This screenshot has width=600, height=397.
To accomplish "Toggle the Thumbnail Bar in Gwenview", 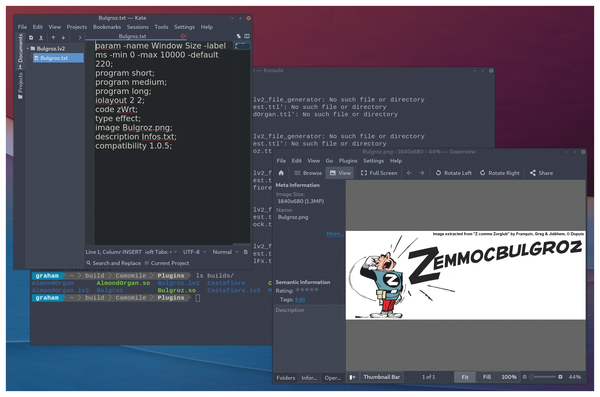I will (x=382, y=377).
